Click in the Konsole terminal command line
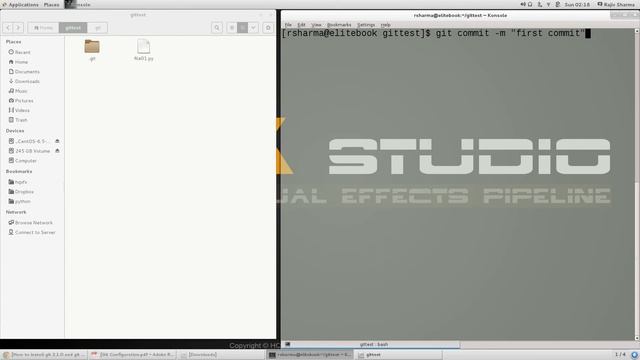 point(436,33)
